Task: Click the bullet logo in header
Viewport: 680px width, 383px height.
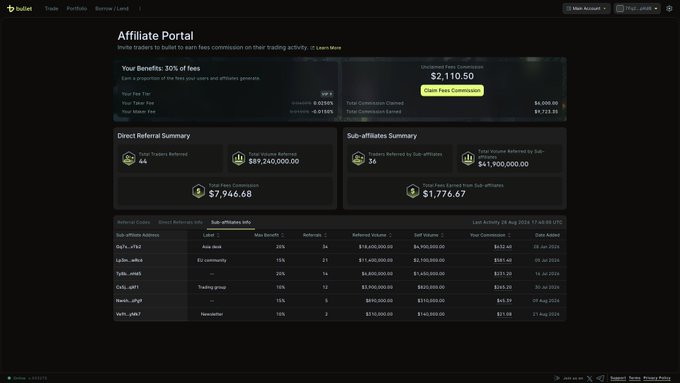Action: point(20,8)
